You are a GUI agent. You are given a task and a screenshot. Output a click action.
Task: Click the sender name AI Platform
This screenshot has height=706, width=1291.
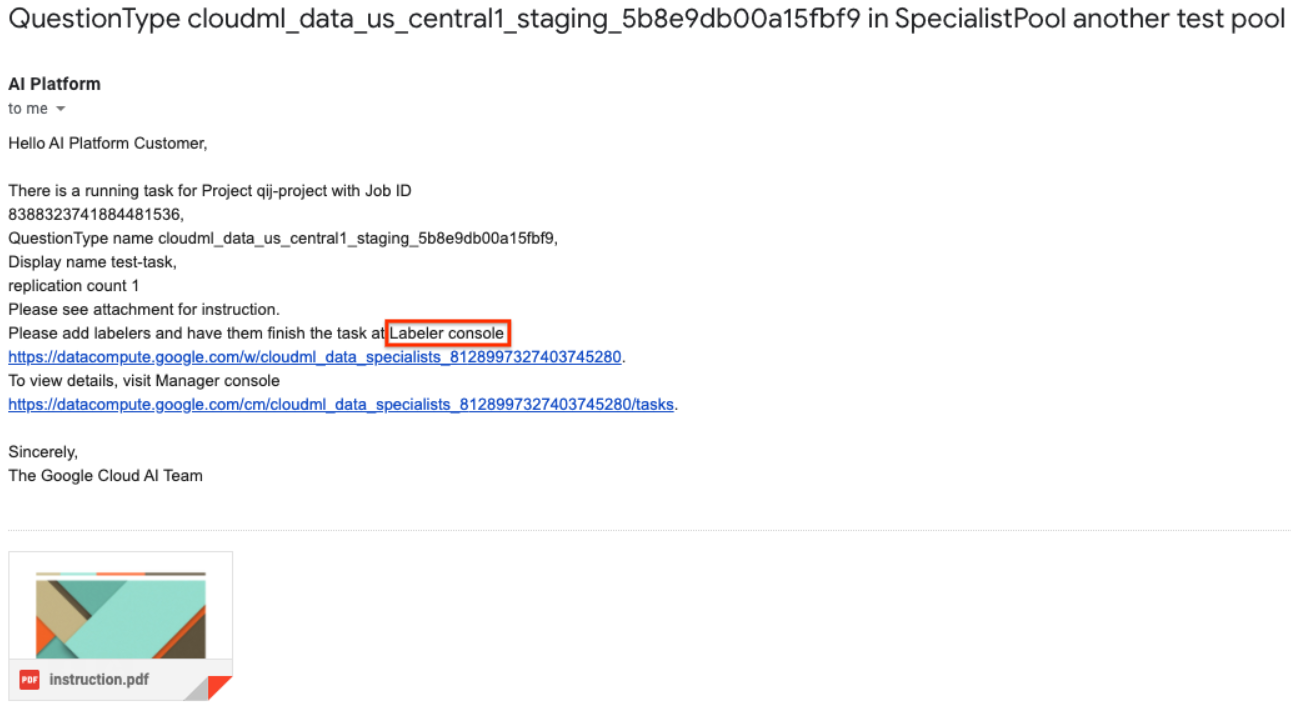pos(54,84)
